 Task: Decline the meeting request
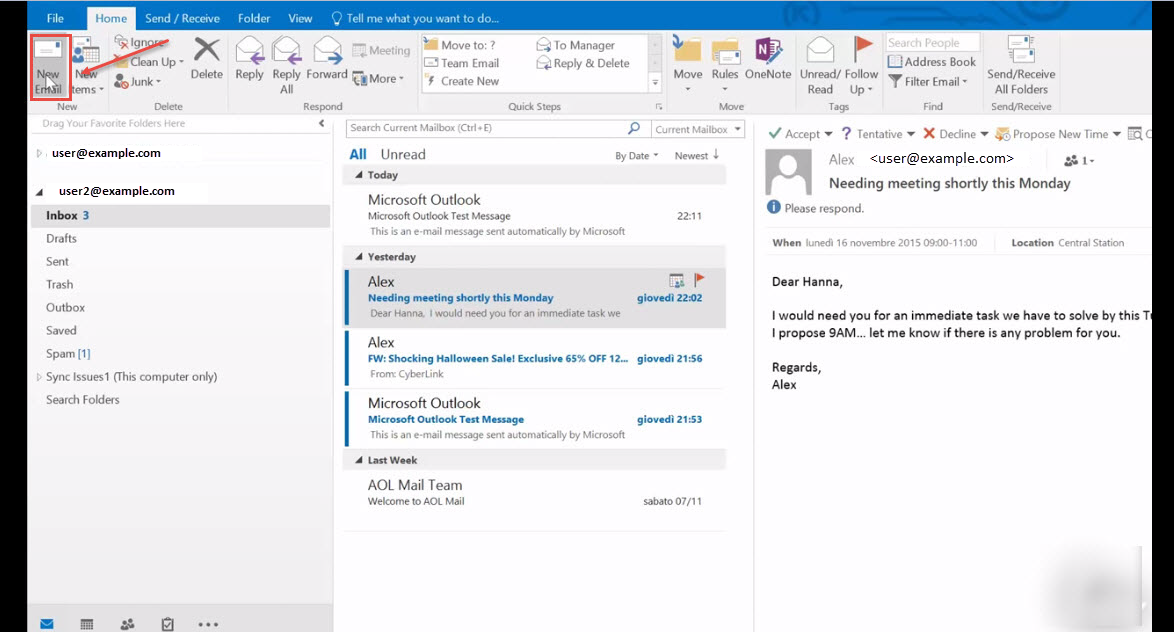954,132
